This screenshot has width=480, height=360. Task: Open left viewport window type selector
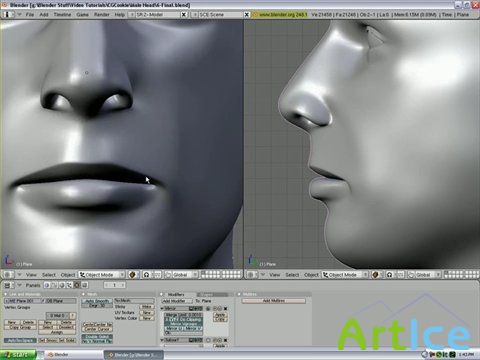8,275
